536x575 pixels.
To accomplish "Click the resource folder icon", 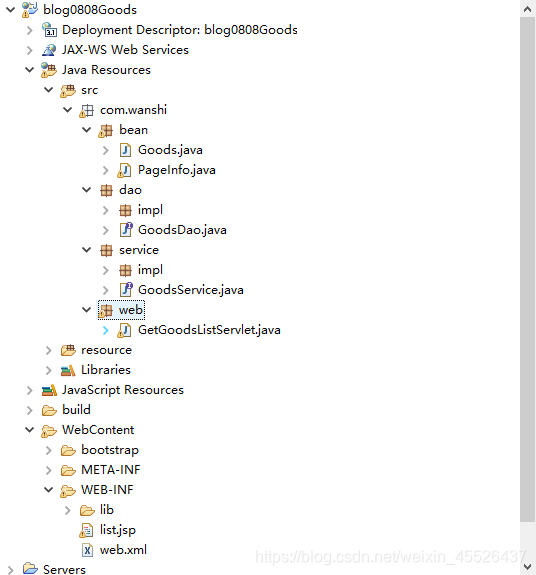I will click(x=68, y=350).
